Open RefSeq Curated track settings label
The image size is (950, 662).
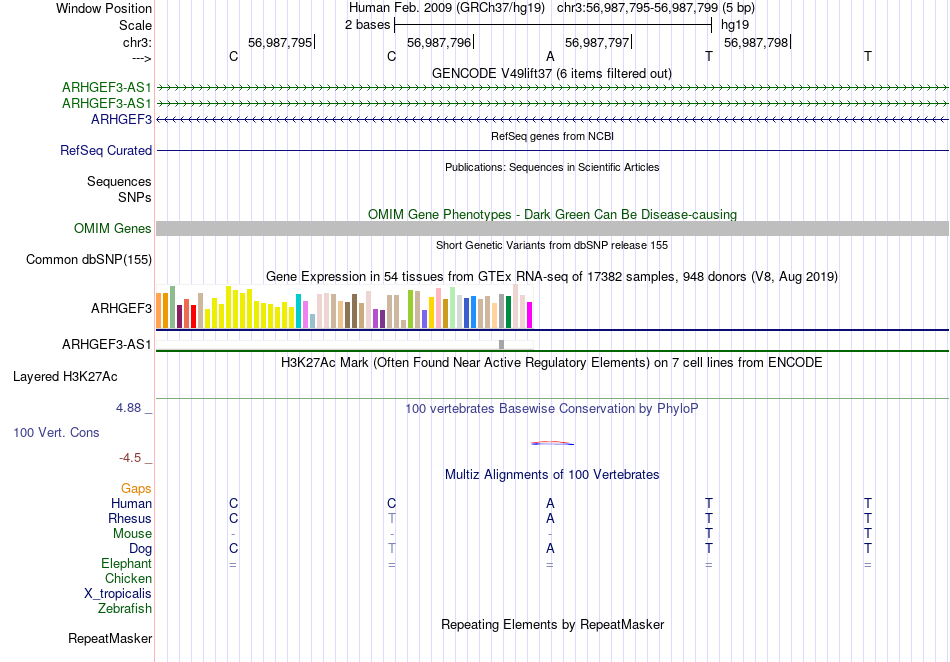[x=105, y=150]
